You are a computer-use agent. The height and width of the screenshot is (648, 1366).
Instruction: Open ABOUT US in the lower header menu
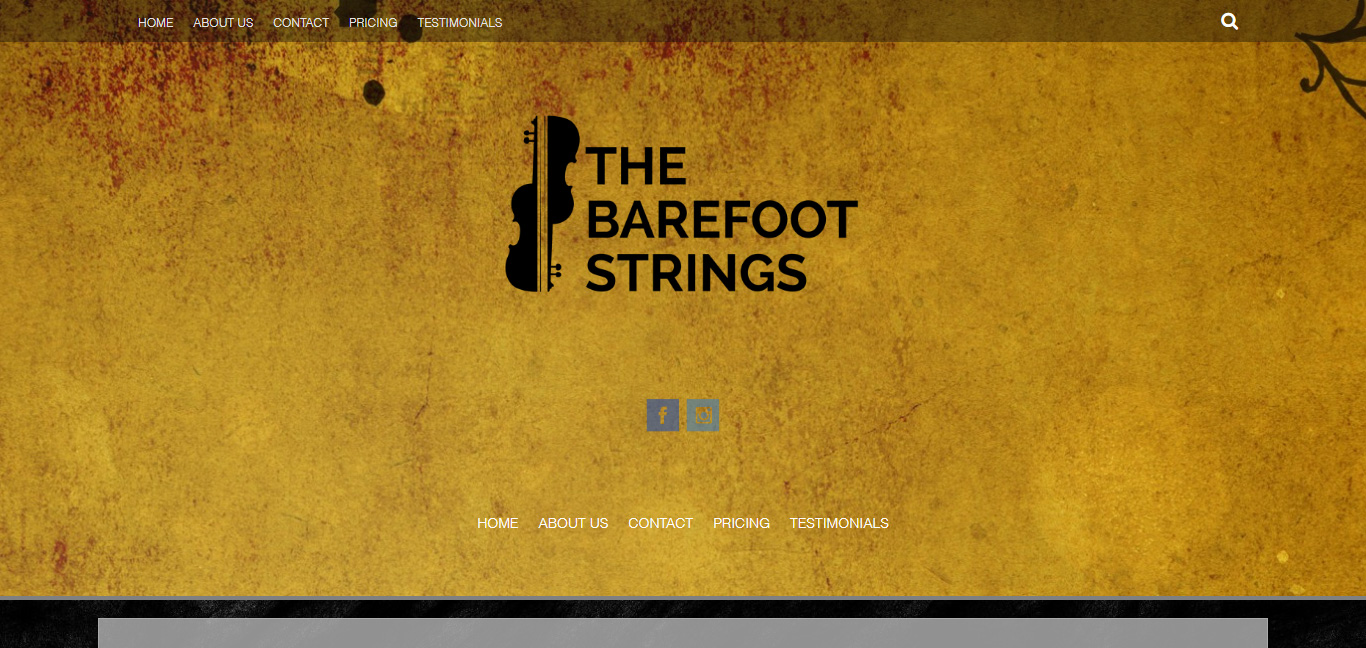click(x=573, y=523)
